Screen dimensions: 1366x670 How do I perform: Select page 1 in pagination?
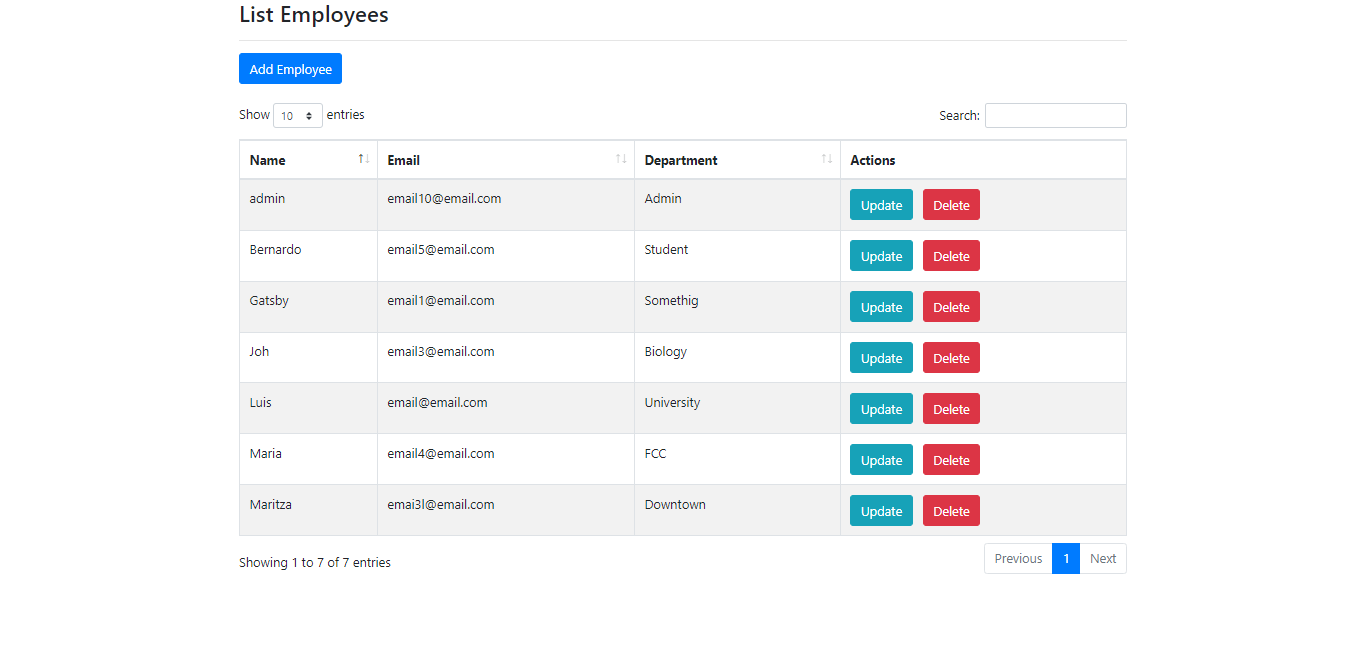click(x=1066, y=559)
